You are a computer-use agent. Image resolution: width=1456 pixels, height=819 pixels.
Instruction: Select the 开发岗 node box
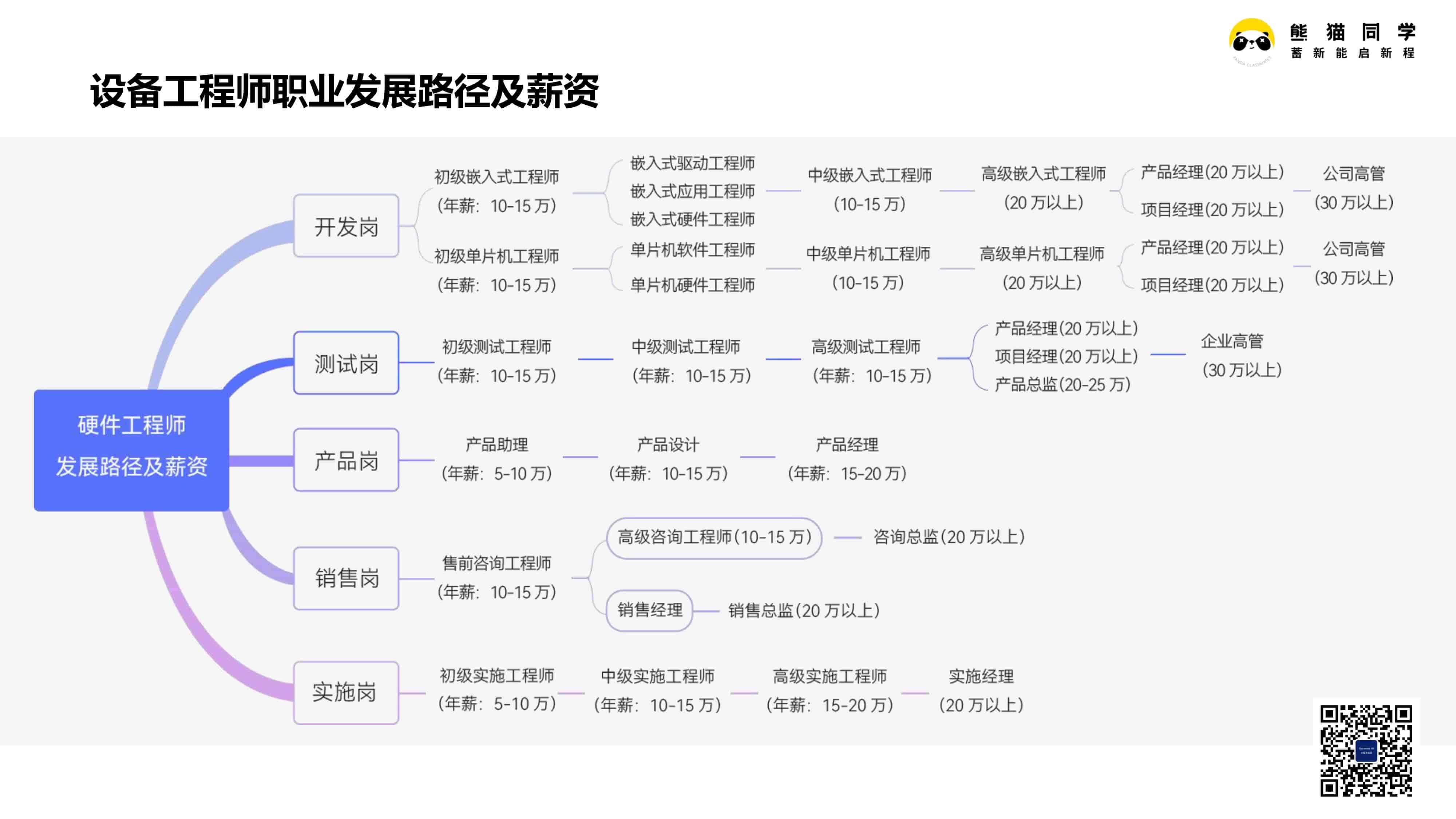pyautogui.click(x=346, y=226)
